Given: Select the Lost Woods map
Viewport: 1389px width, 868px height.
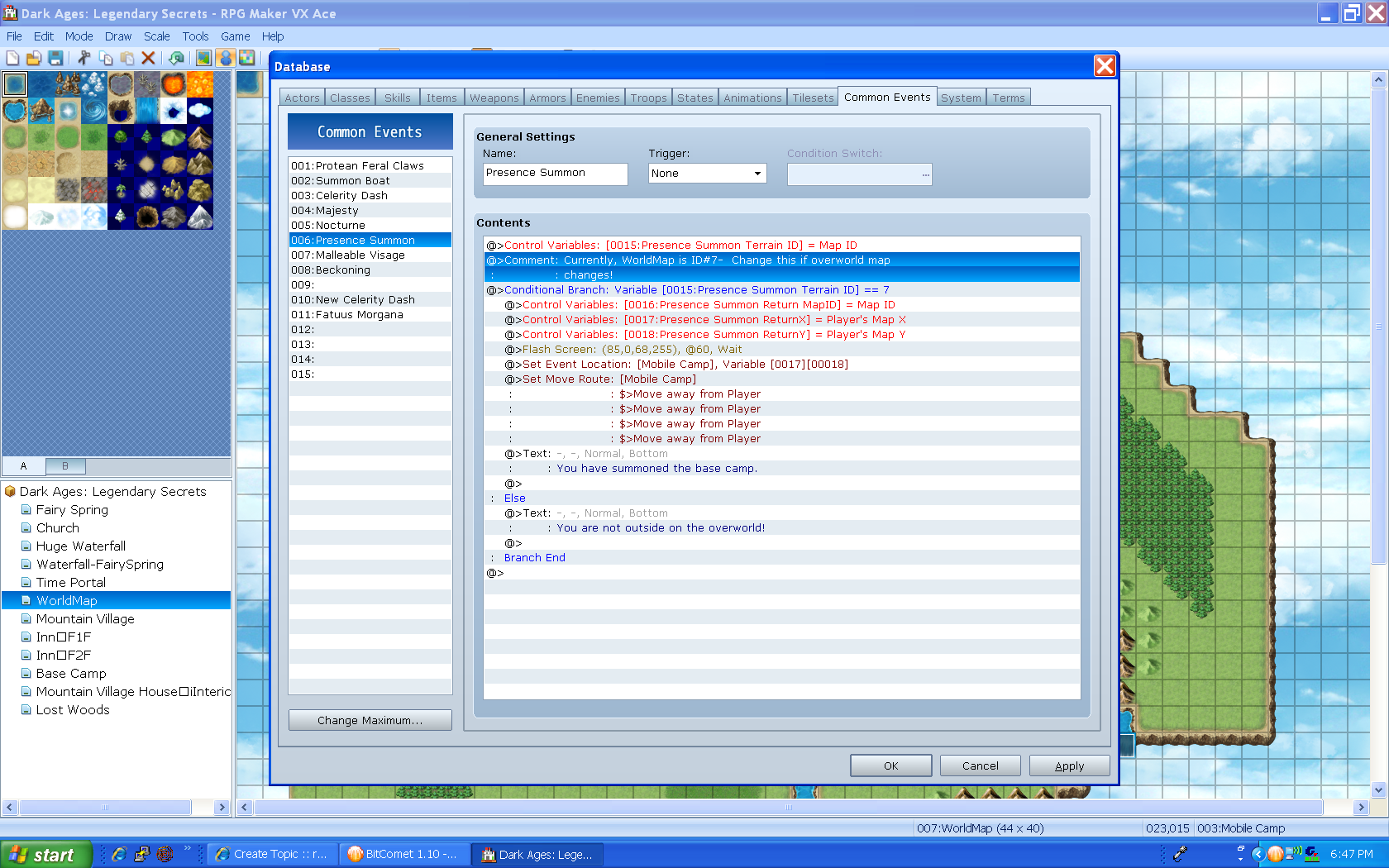Looking at the screenshot, I should point(73,710).
